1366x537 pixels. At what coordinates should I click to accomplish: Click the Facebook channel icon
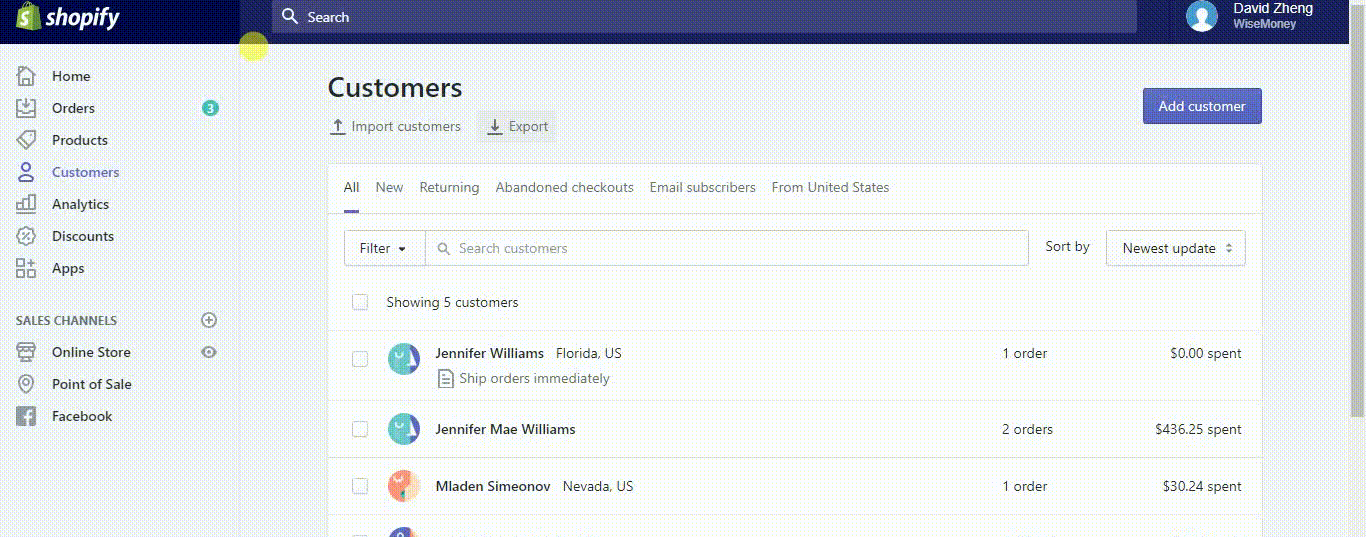26,416
